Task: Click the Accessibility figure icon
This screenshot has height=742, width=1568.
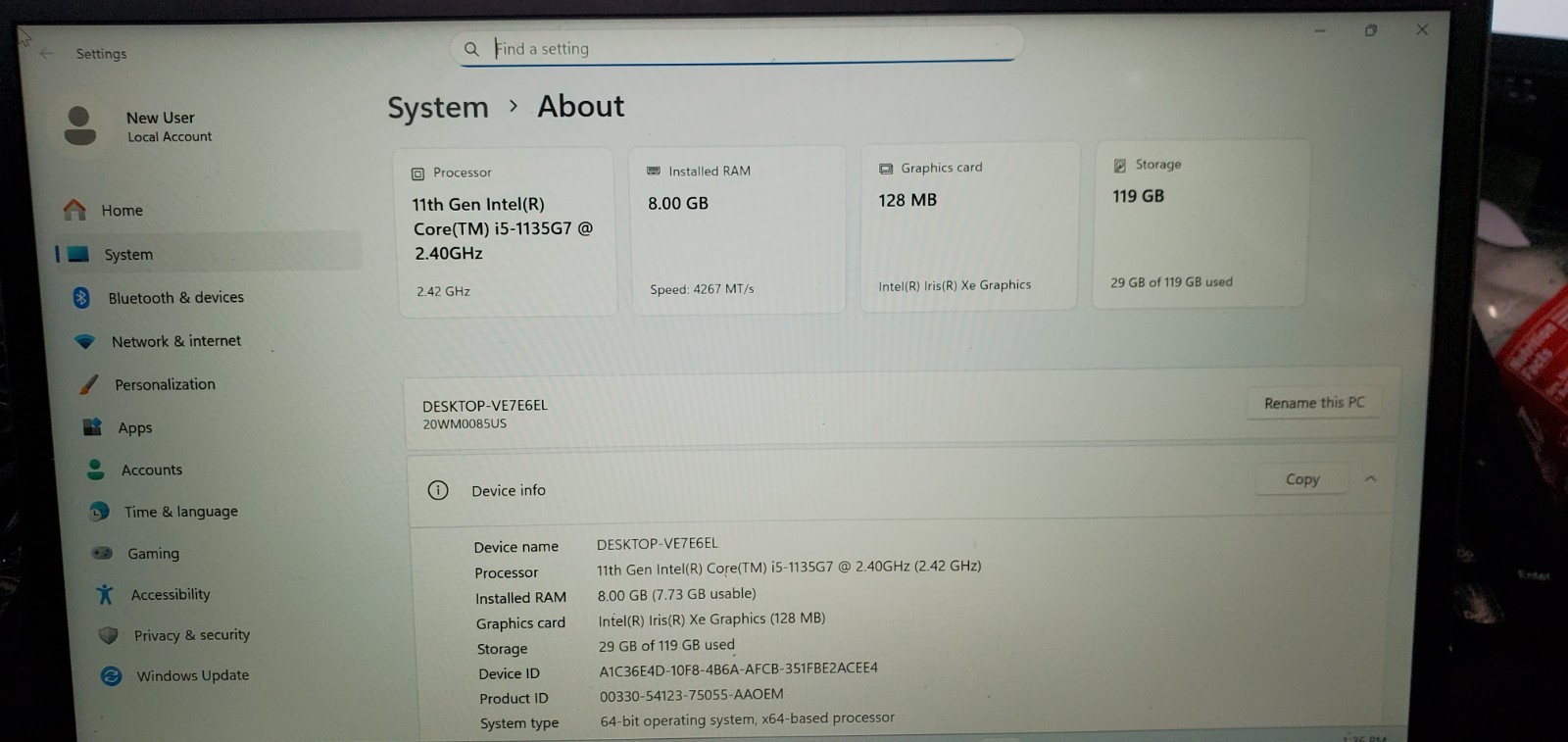Action: pos(105,594)
